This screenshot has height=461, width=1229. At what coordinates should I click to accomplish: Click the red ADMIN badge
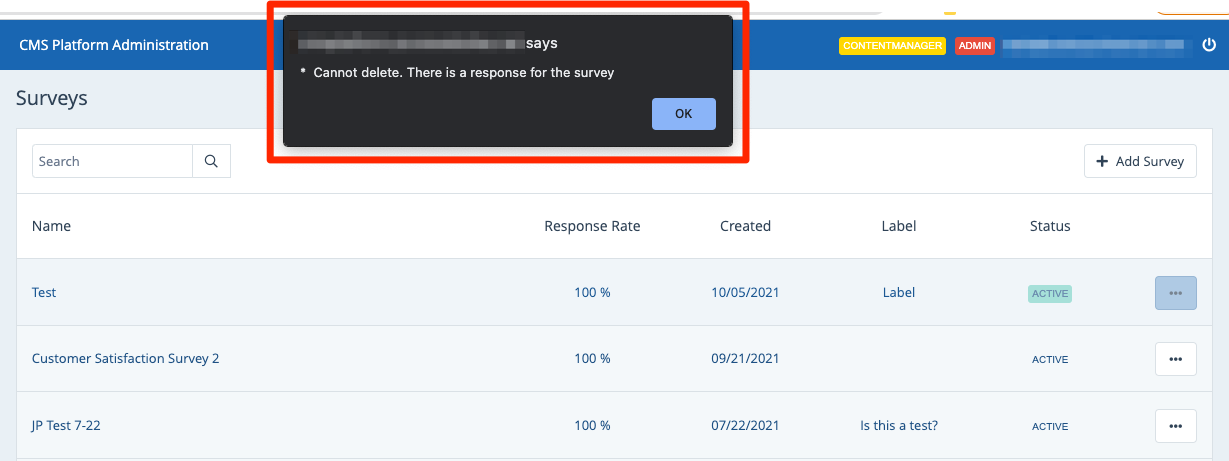[x=974, y=46]
